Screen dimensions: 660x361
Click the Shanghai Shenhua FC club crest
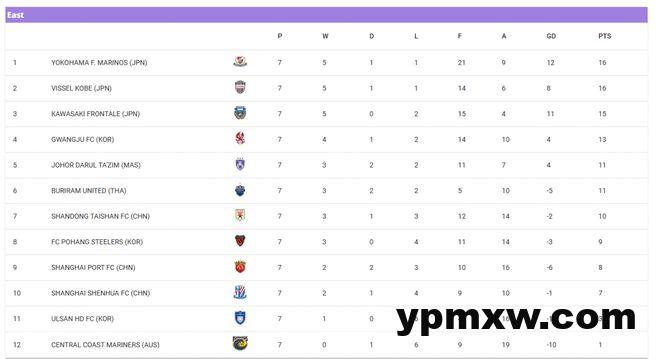click(x=240, y=292)
